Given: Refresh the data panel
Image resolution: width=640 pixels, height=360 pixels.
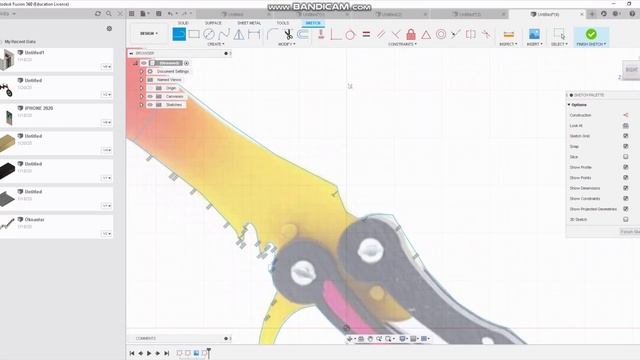Looking at the screenshot, I should 98,13.
